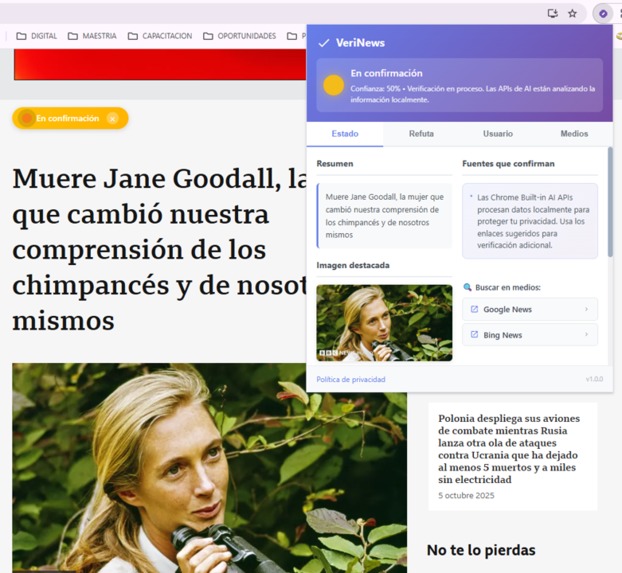Switch to the Usuario tab
Image resolution: width=622 pixels, height=573 pixels.
[498, 134]
